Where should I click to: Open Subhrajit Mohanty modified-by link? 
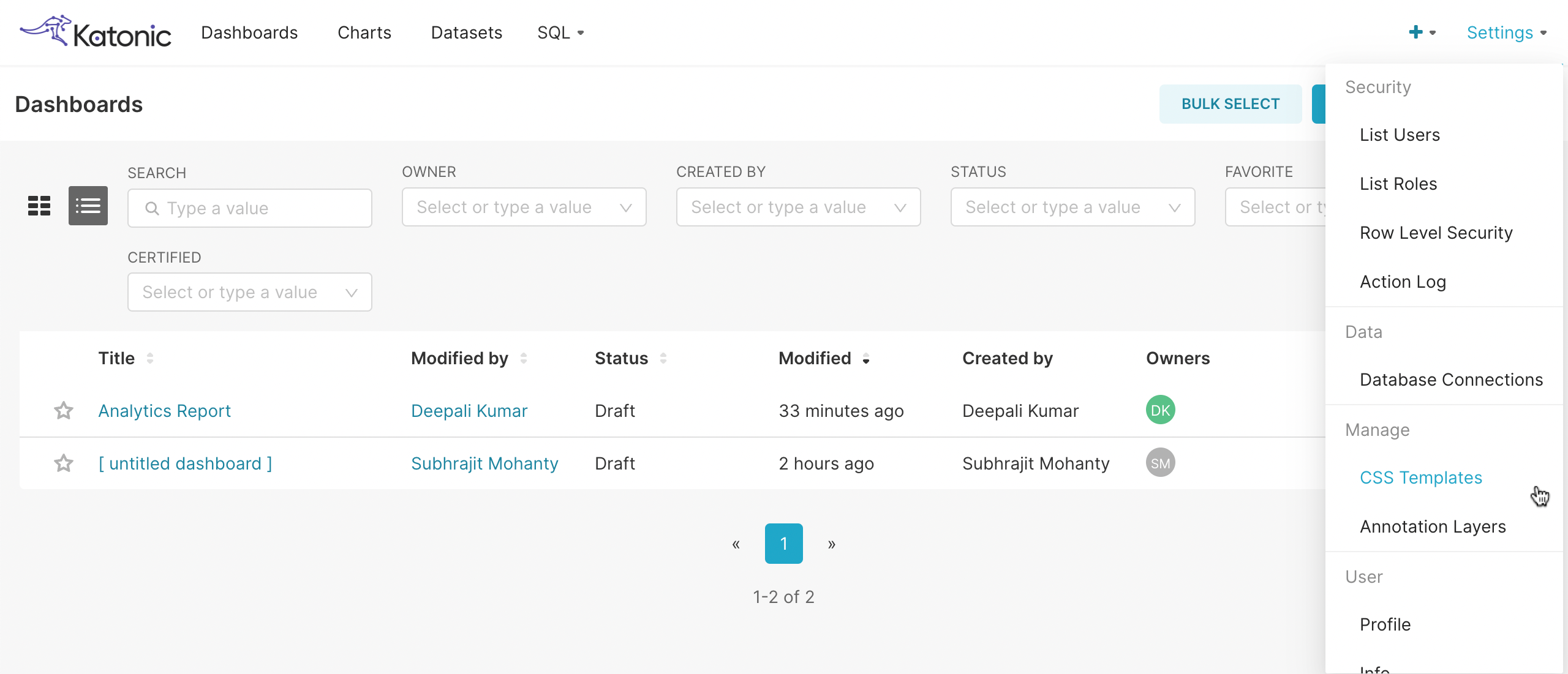[x=484, y=463]
